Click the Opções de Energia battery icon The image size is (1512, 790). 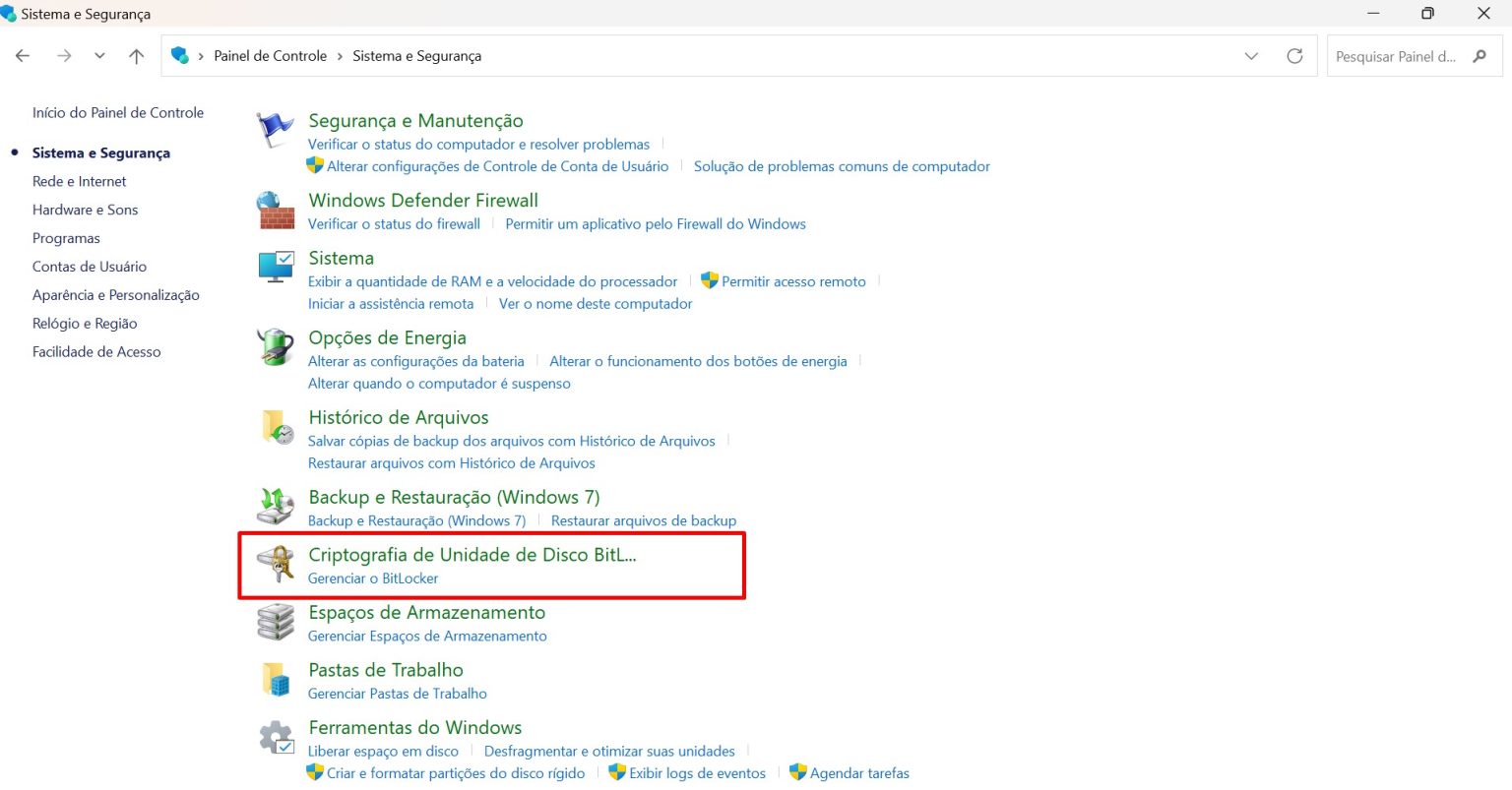click(276, 347)
